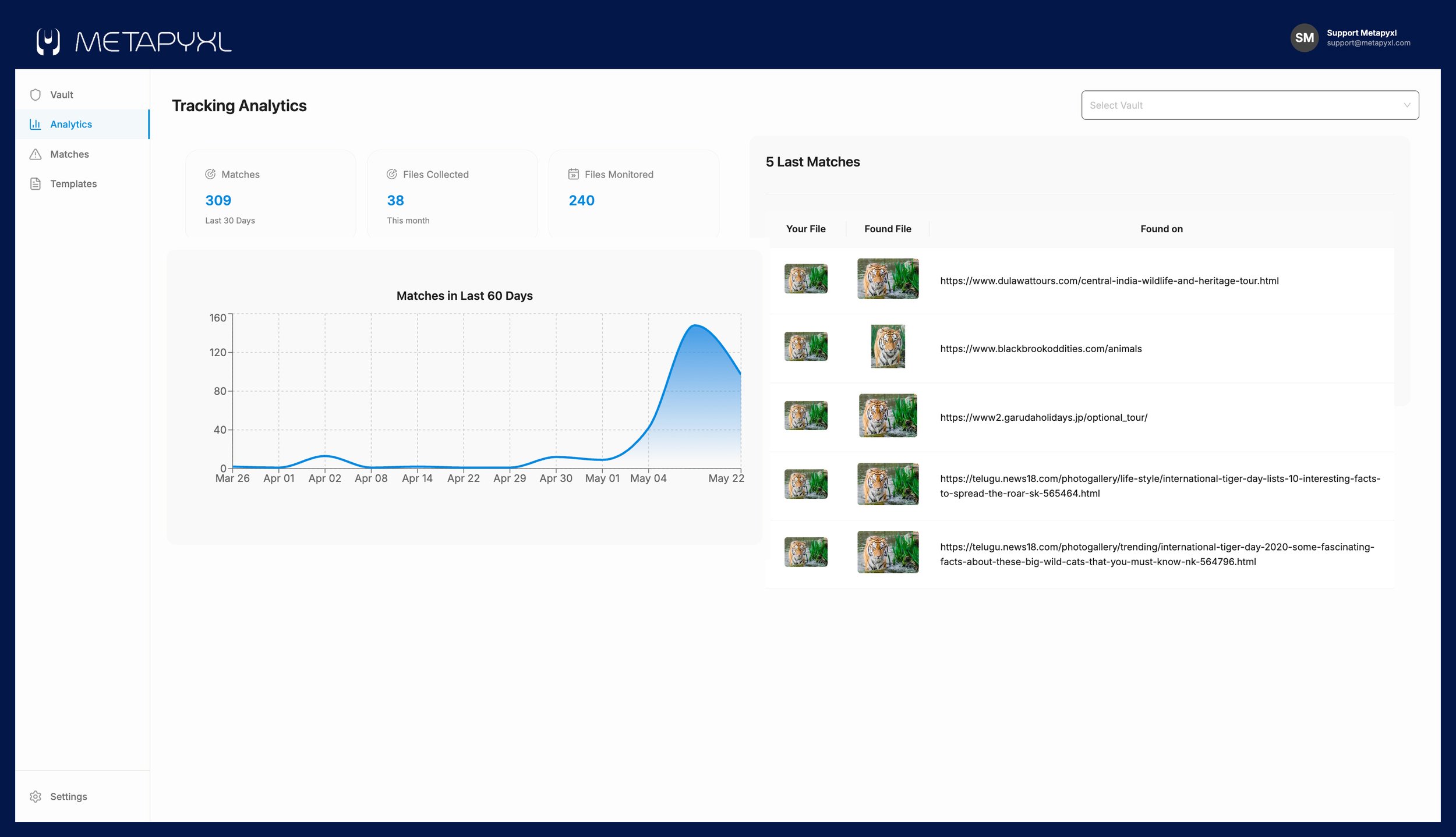Go to Matches in the sidebar
The image size is (1456, 837).
click(82, 154)
